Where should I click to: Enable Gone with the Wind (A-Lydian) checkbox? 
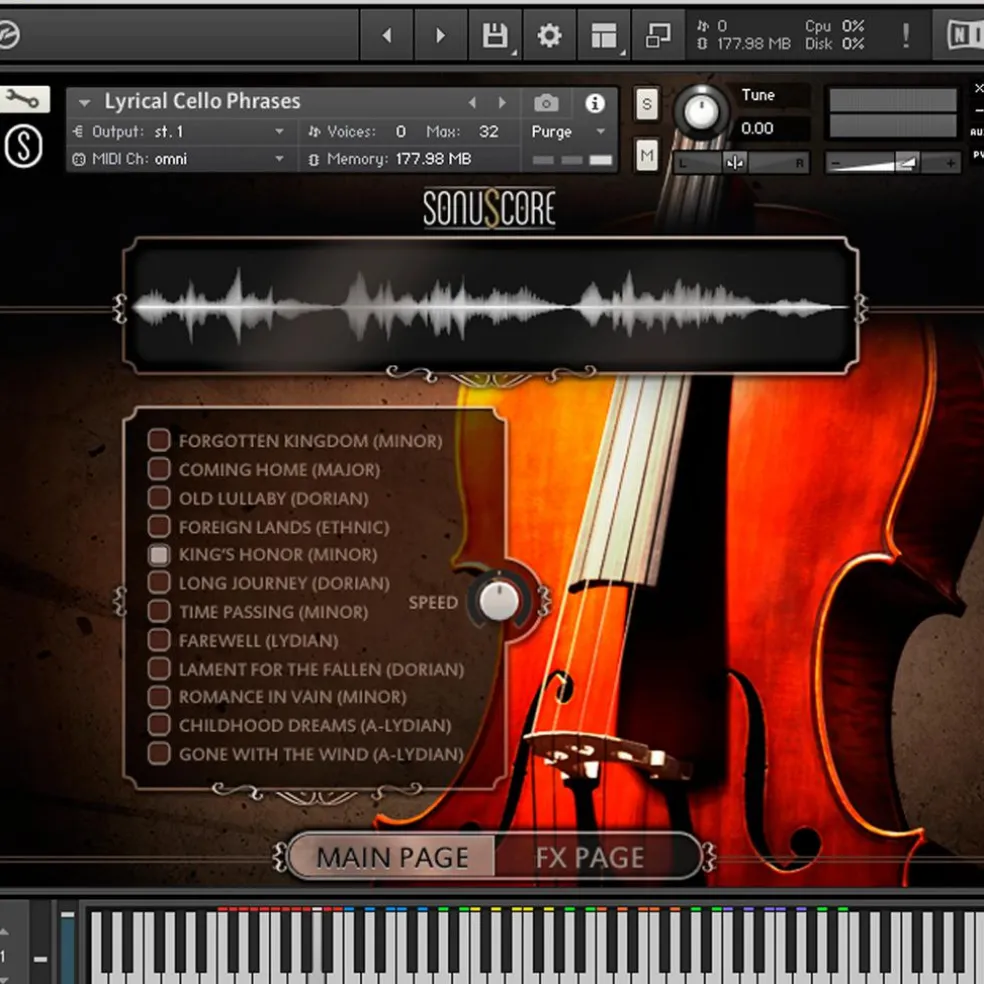point(159,754)
